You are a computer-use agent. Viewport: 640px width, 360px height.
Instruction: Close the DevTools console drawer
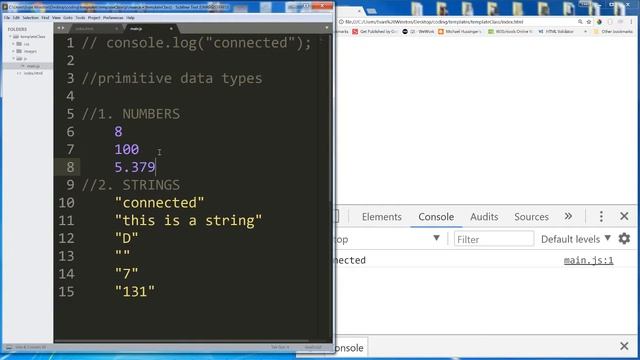pos(624,346)
